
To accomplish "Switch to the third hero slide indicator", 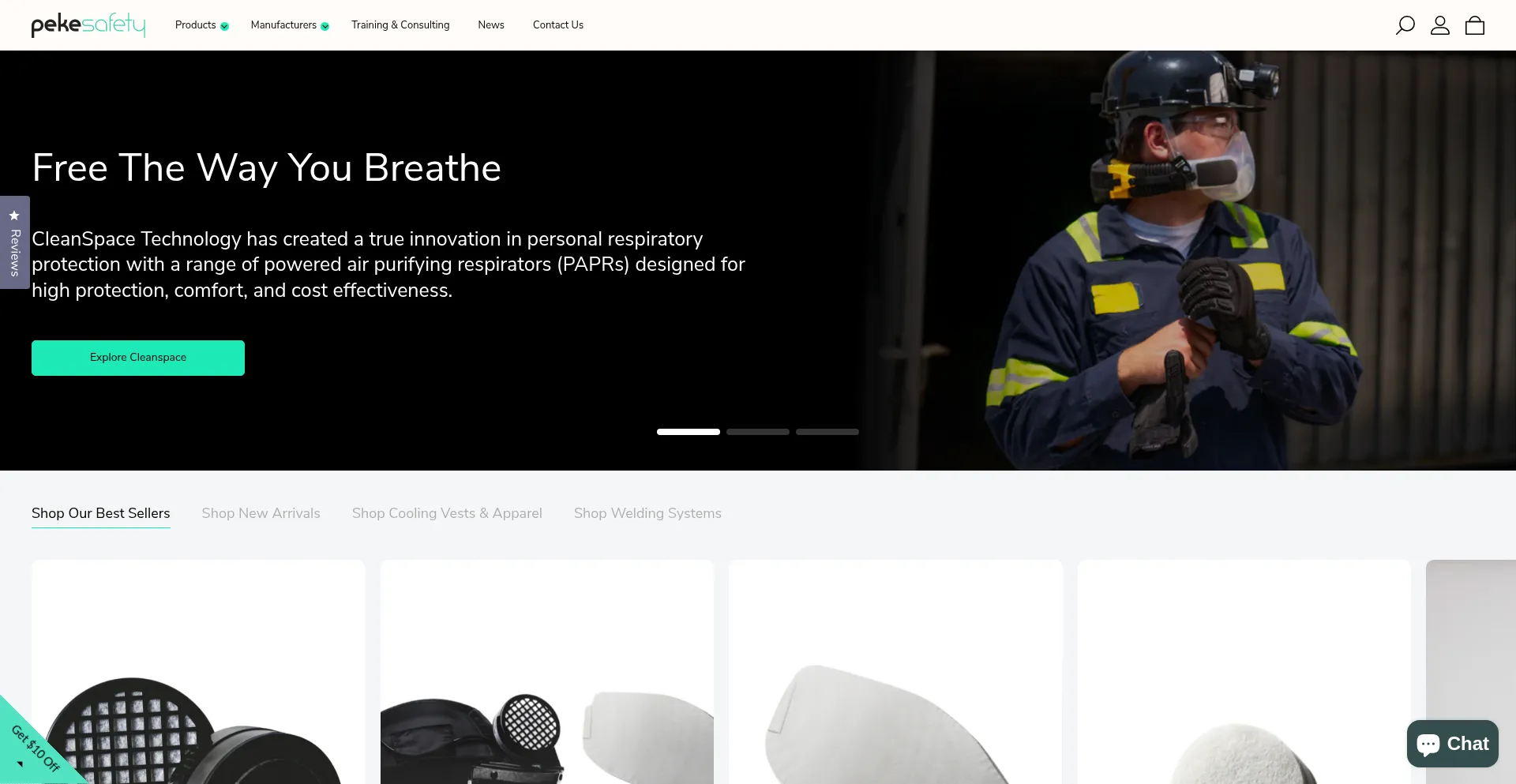I will tap(827, 432).
